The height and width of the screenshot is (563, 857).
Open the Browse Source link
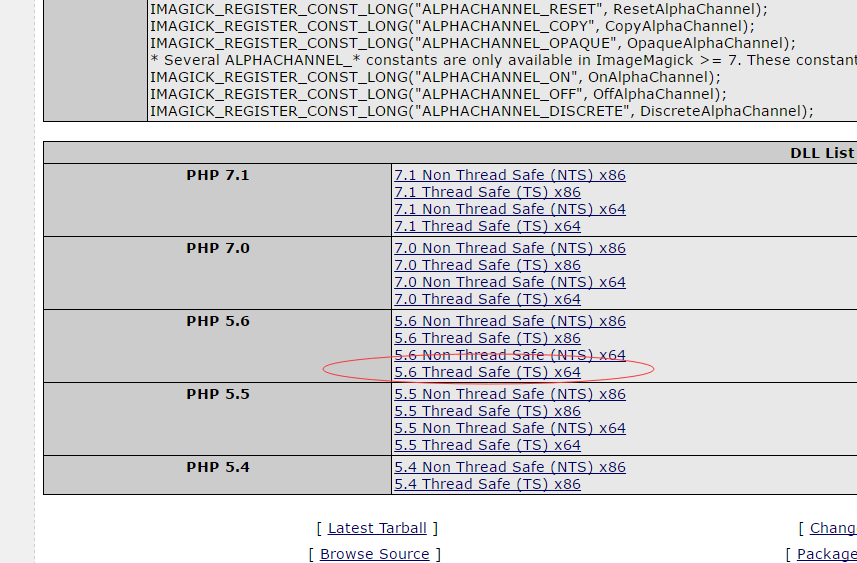tap(375, 554)
